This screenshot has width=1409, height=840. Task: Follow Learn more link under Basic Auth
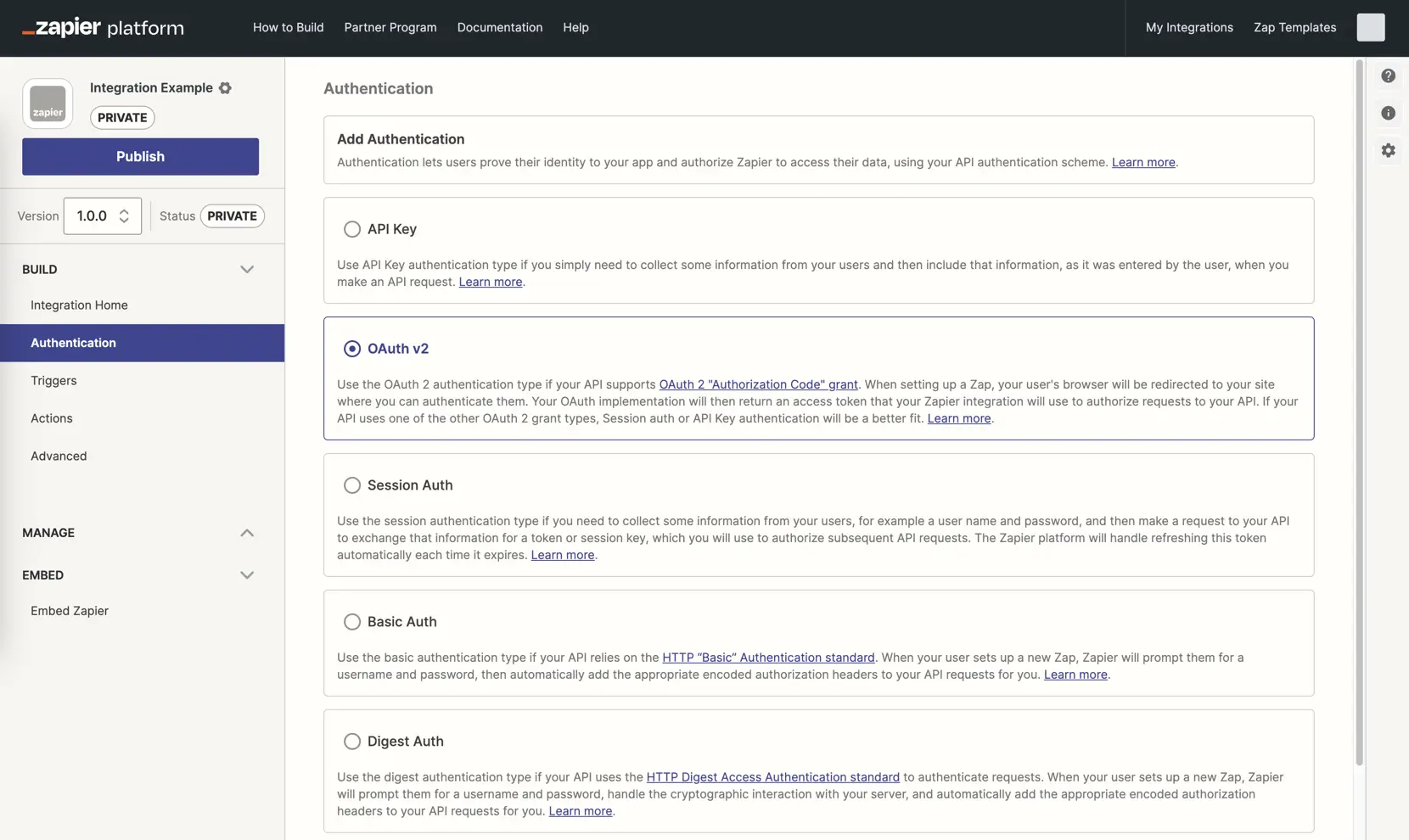pos(1075,675)
